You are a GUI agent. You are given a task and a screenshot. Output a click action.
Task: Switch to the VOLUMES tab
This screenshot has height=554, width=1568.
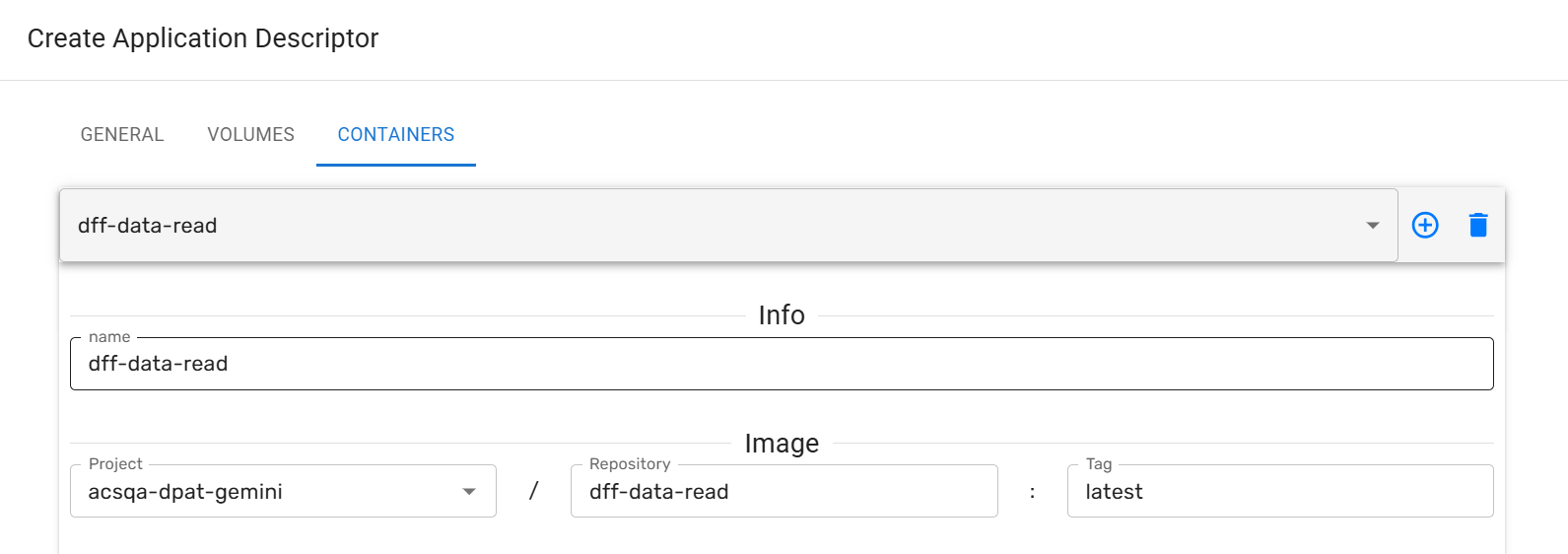coord(250,135)
